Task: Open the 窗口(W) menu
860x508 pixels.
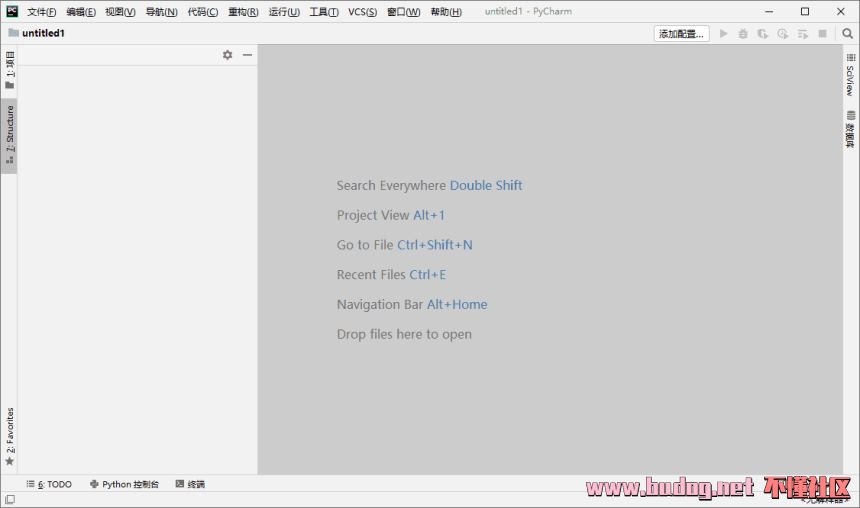Action: (x=404, y=12)
